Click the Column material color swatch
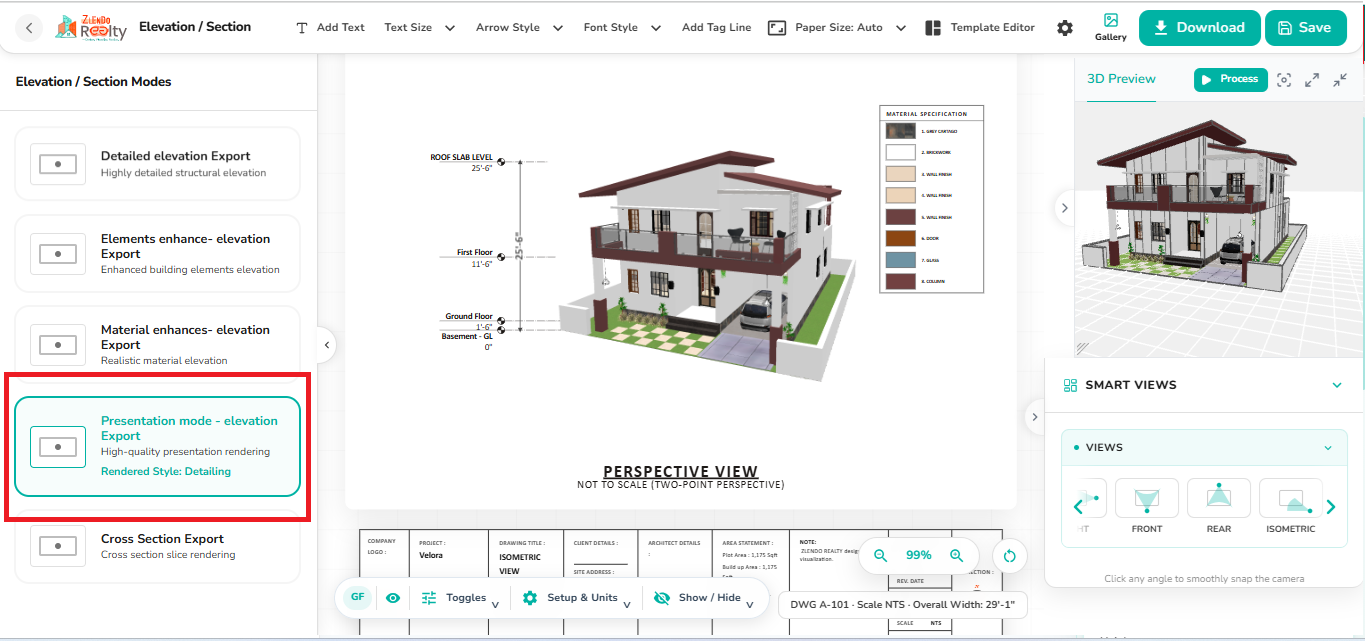The height and width of the screenshot is (643, 1365). coord(900,281)
